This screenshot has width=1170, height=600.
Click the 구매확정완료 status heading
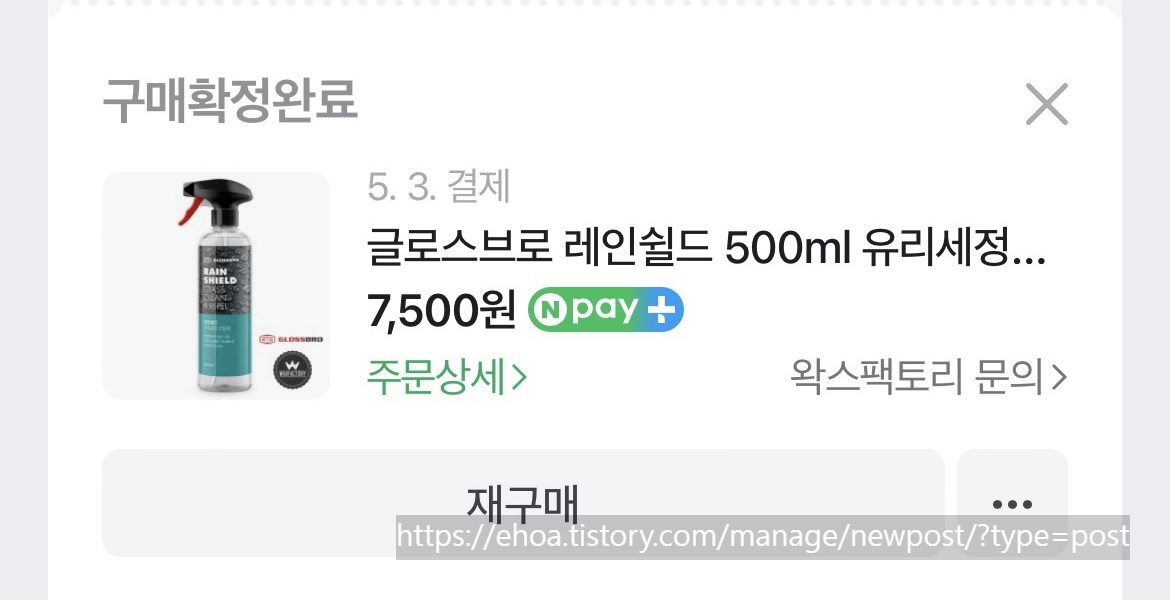coord(230,100)
